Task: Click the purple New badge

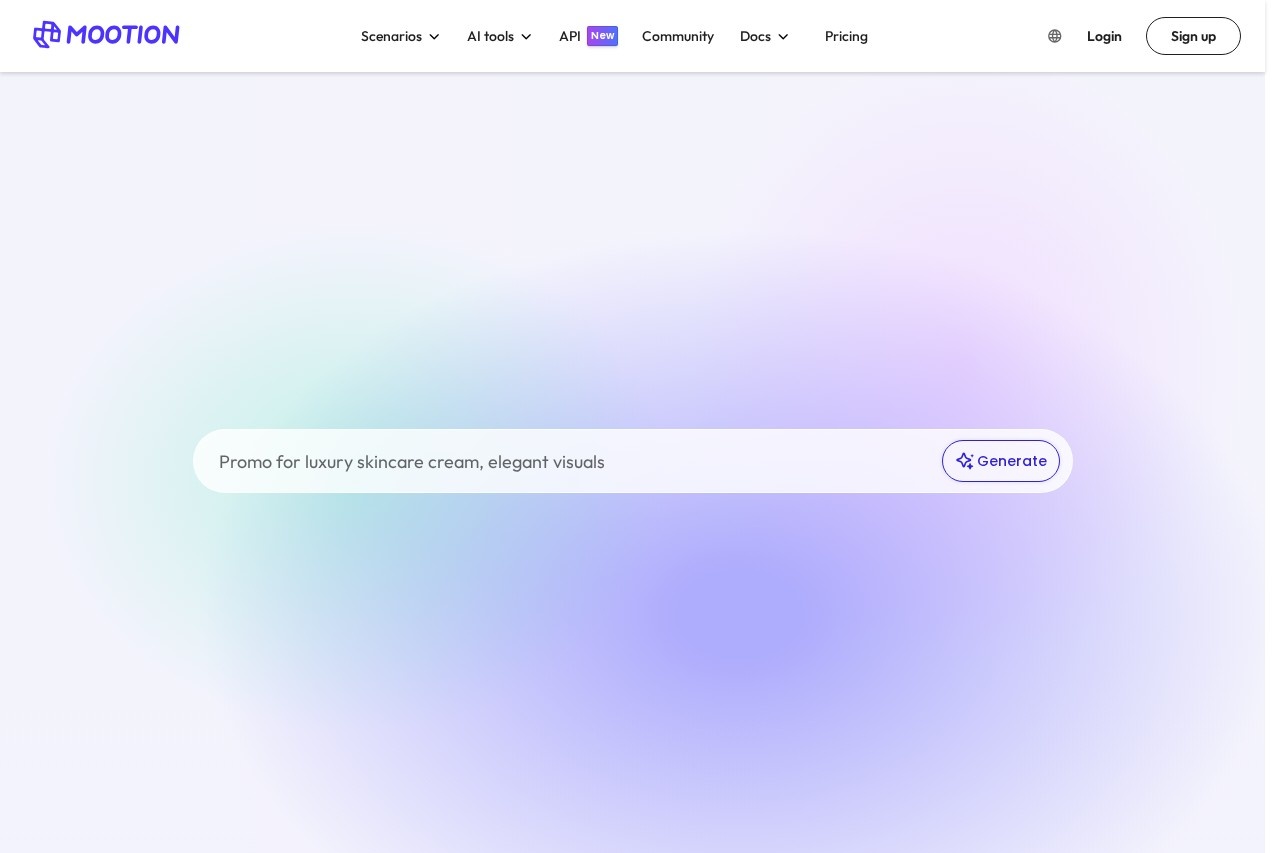Action: [602, 36]
